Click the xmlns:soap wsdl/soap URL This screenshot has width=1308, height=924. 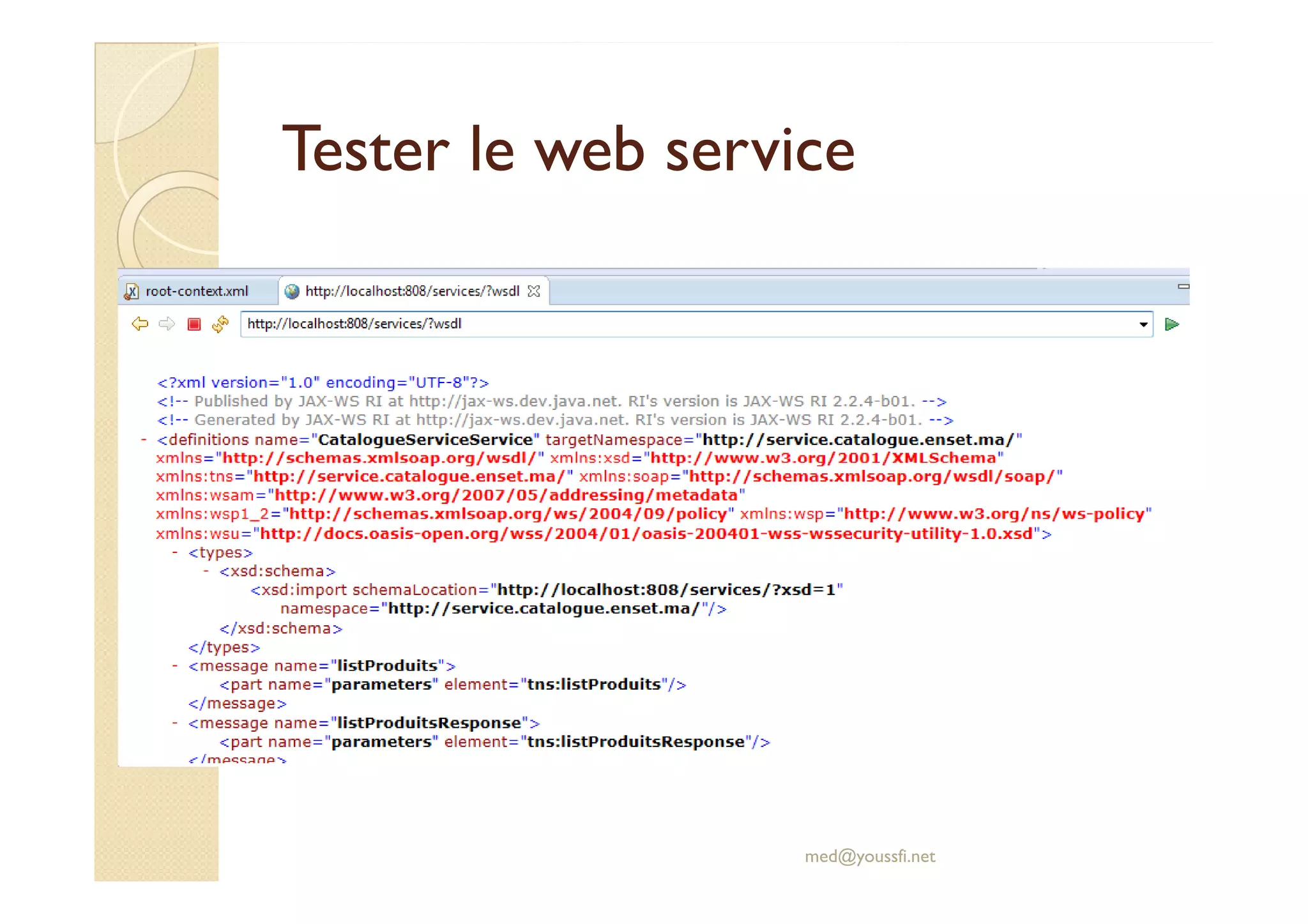(872, 476)
